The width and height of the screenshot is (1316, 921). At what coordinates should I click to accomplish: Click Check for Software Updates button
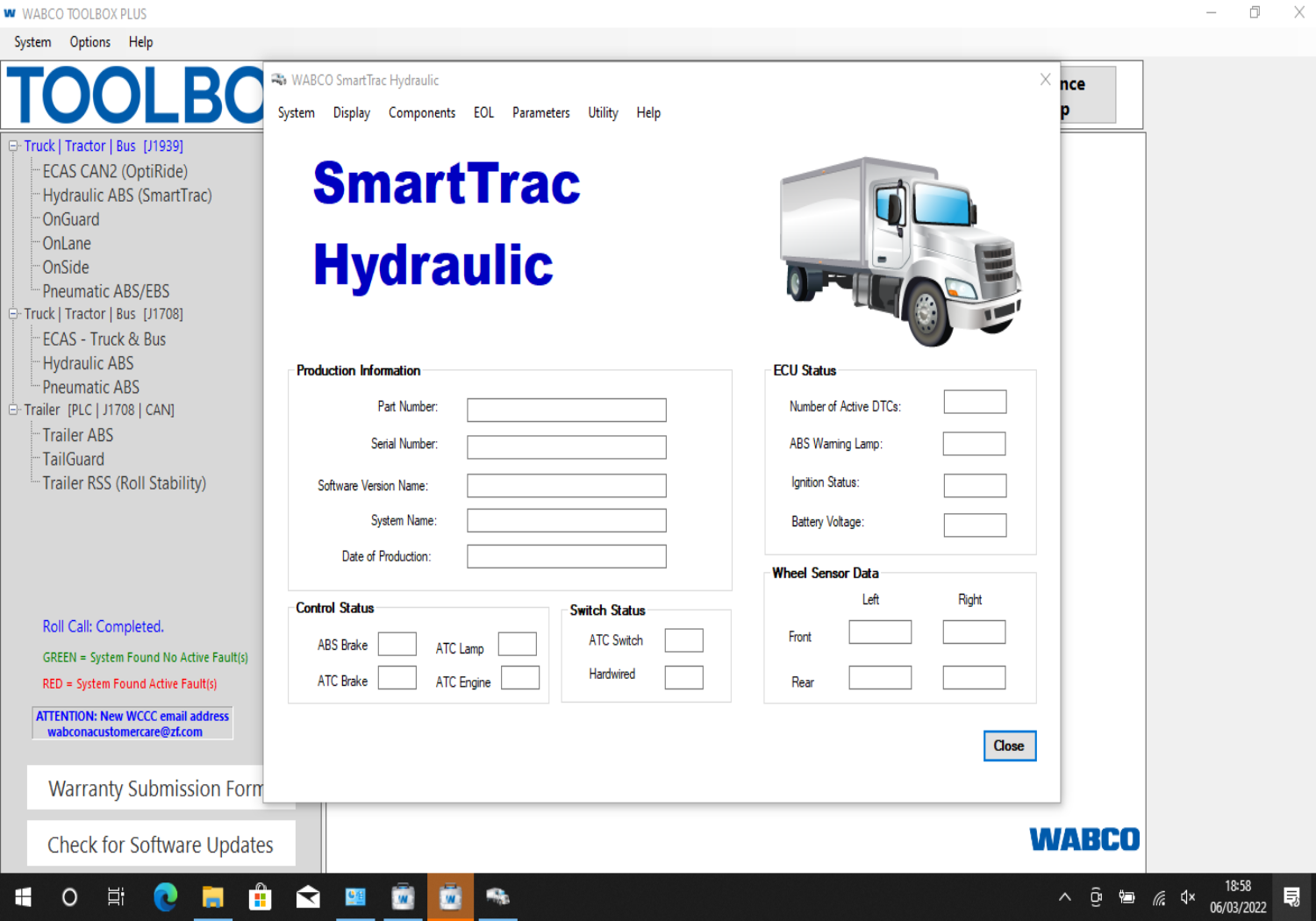click(x=161, y=845)
